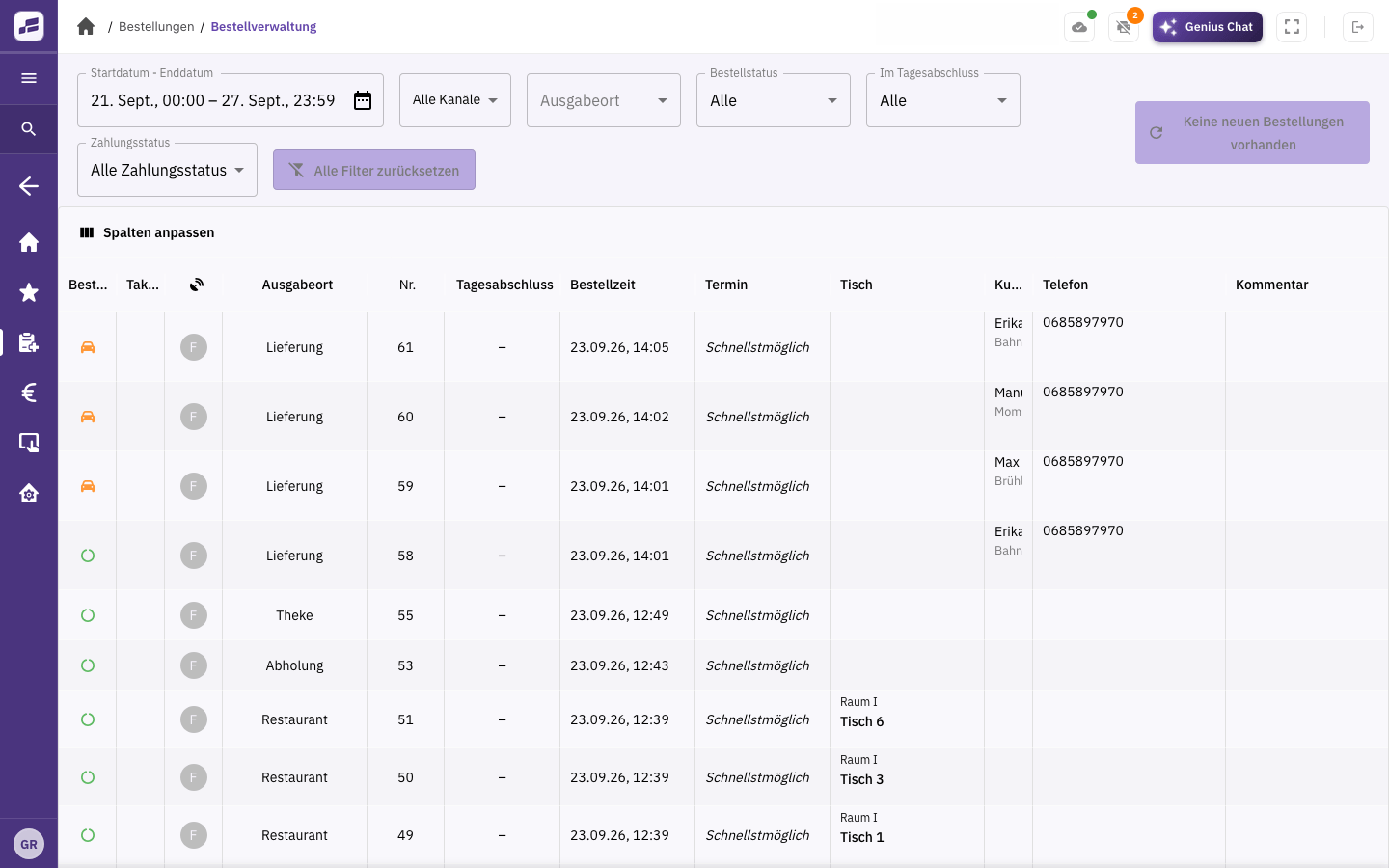Click the back arrow in the sidebar
Viewport: 1389px width, 868px height.
(x=29, y=186)
